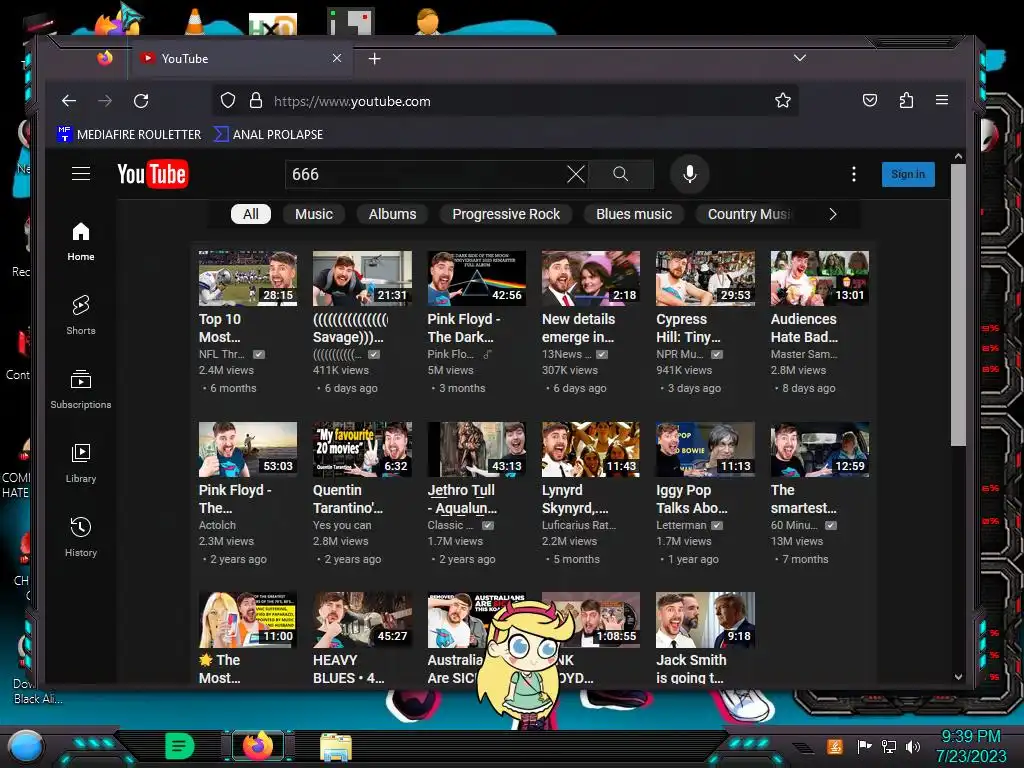1024x768 pixels.
Task: Start voice search with the microphone icon
Action: [690, 174]
